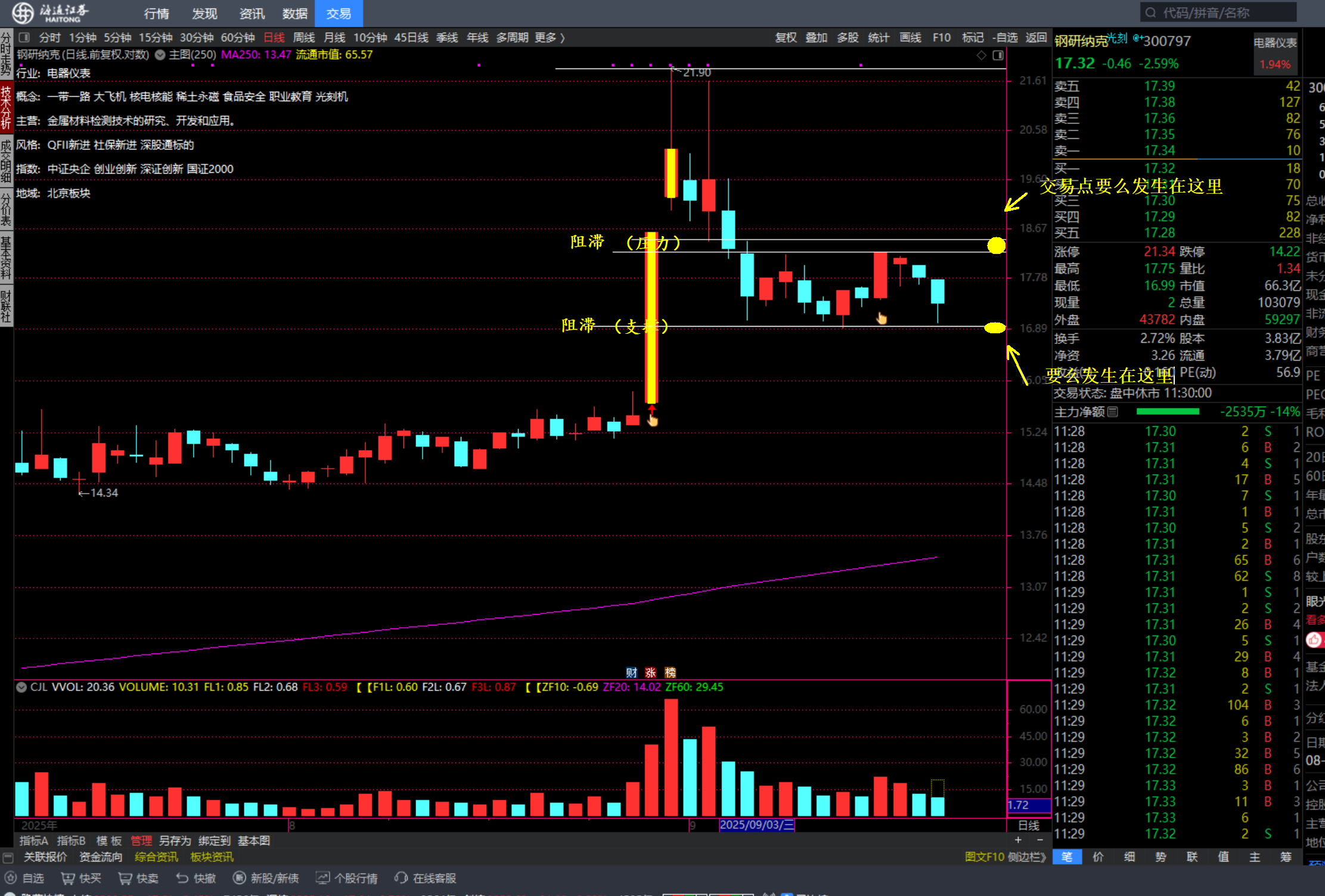Switch chart to 周线 period
The width and height of the screenshot is (1325, 896).
(x=304, y=38)
